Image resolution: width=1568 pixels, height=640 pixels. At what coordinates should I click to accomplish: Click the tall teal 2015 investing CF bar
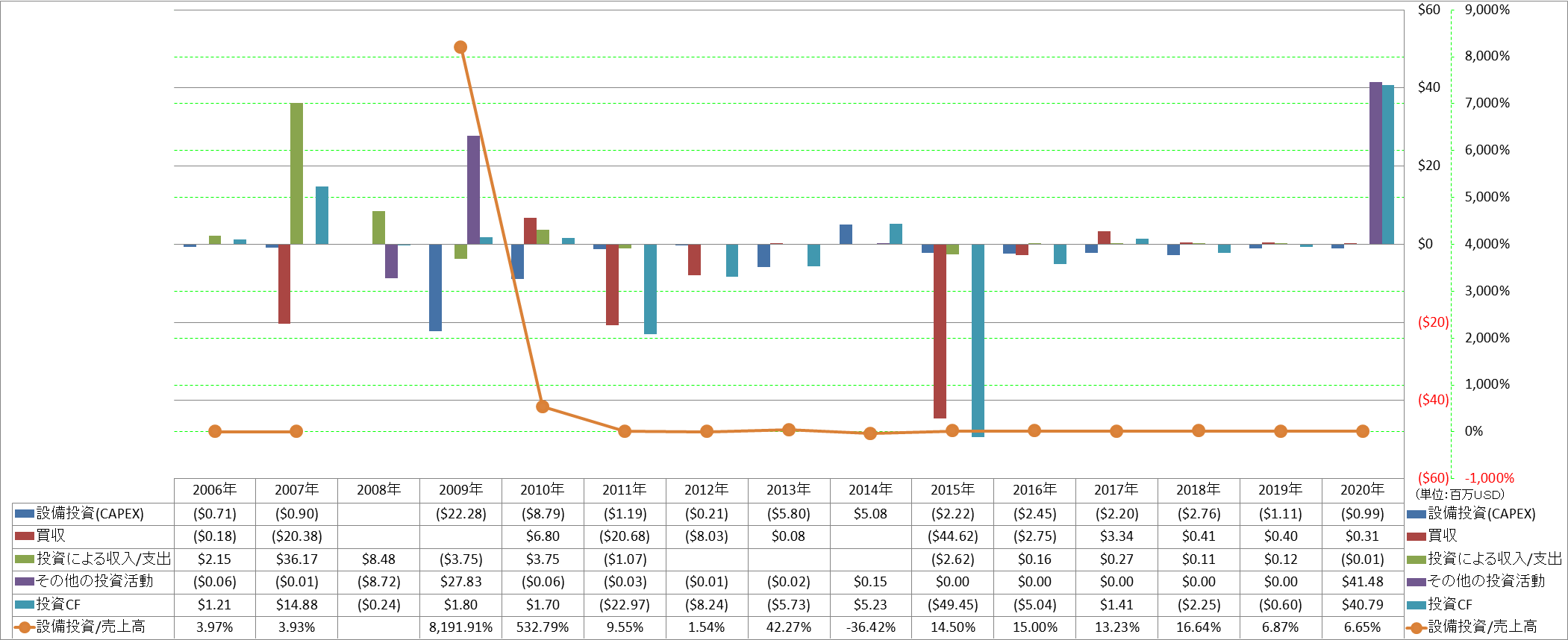[x=978, y=340]
